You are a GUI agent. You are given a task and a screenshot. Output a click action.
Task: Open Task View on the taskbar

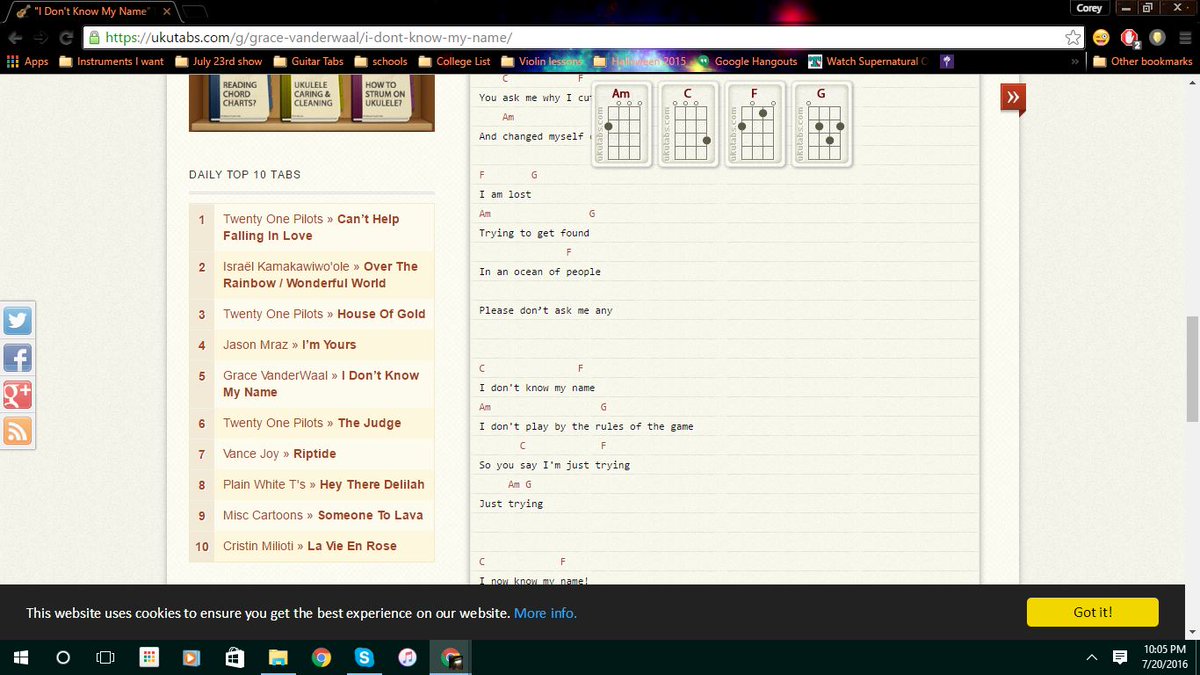click(x=105, y=657)
